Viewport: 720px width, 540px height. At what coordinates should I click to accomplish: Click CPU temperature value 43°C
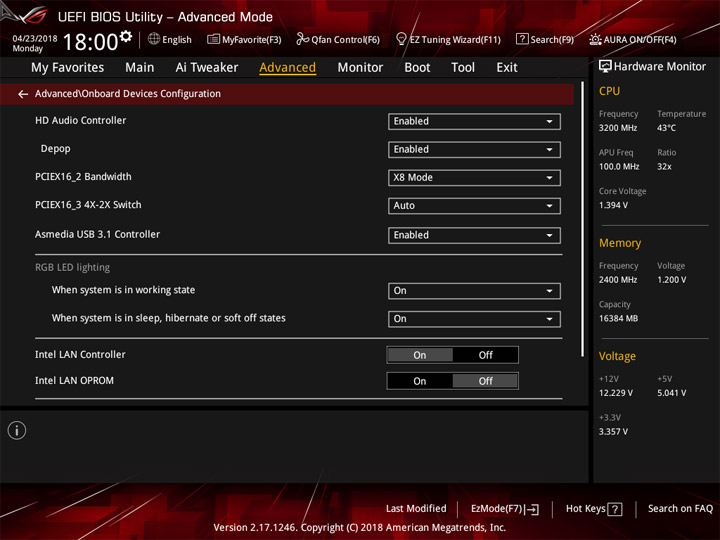click(x=666, y=128)
